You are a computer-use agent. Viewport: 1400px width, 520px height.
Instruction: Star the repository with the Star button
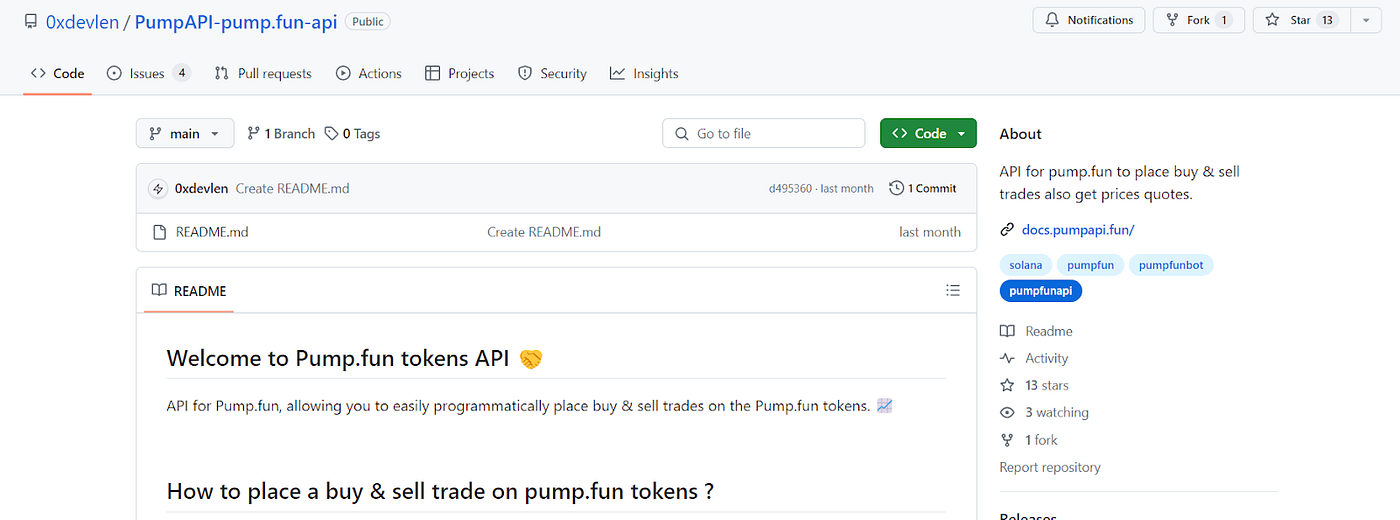click(1301, 20)
